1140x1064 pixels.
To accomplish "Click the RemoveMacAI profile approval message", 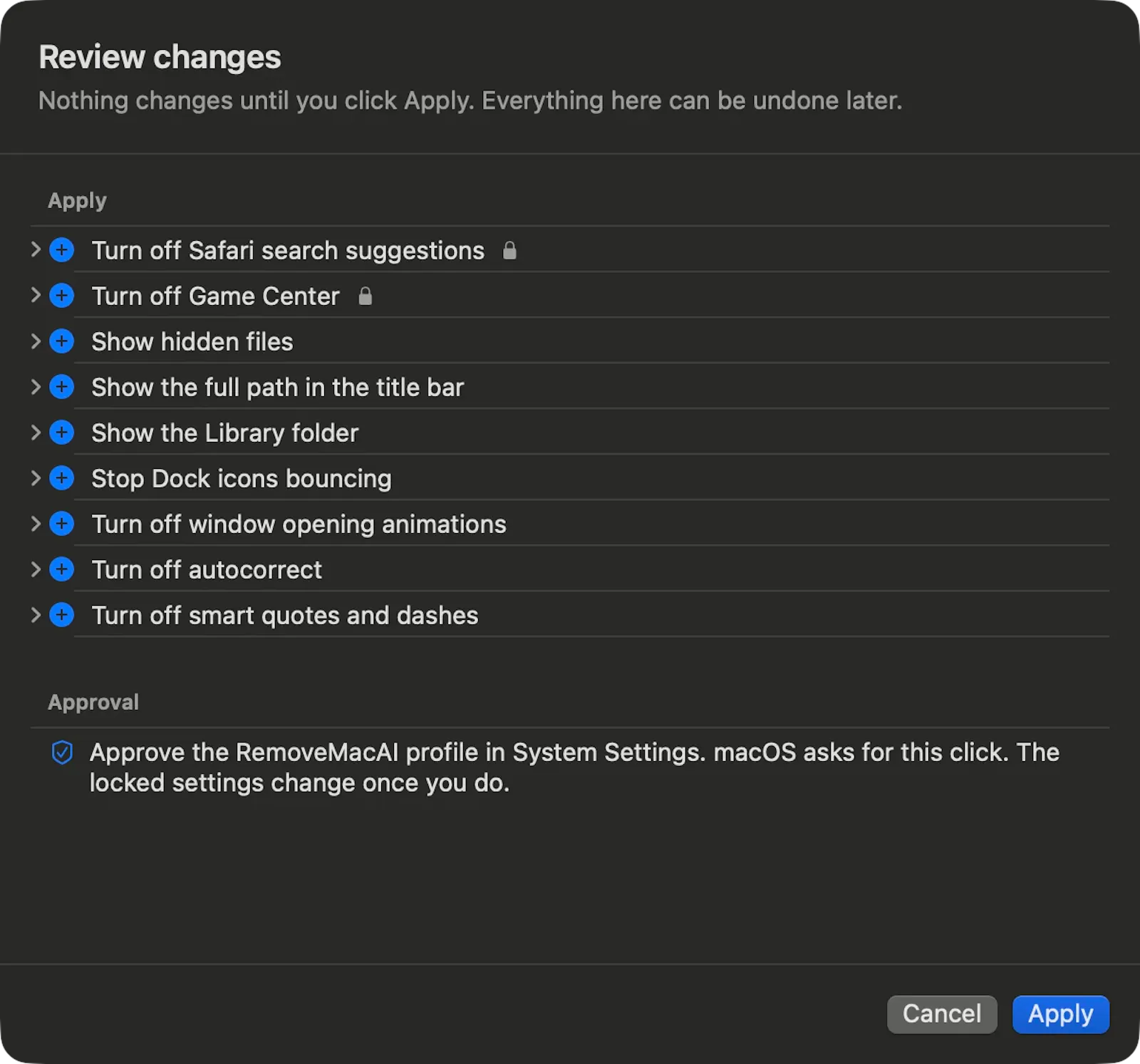I will [574, 768].
